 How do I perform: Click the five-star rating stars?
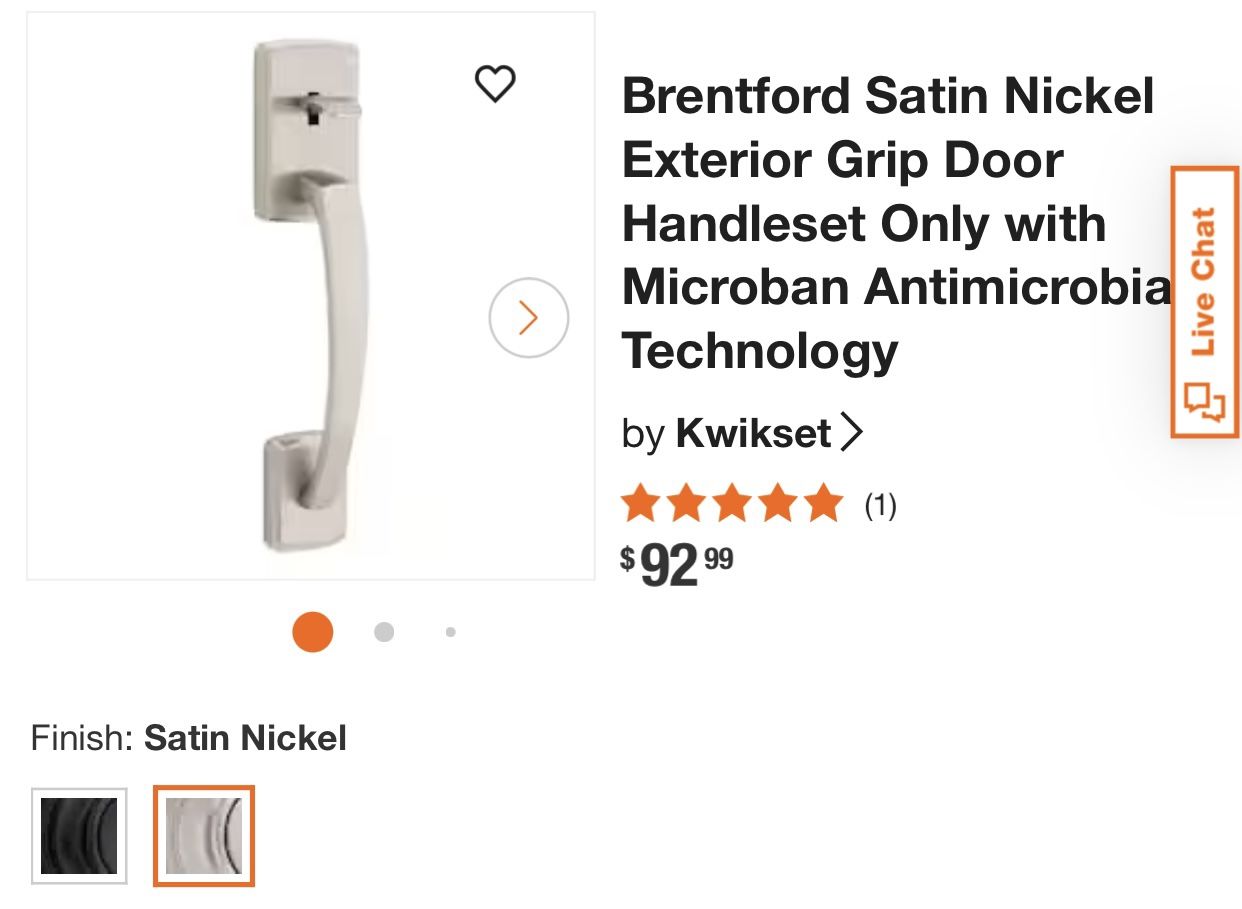tap(730, 503)
